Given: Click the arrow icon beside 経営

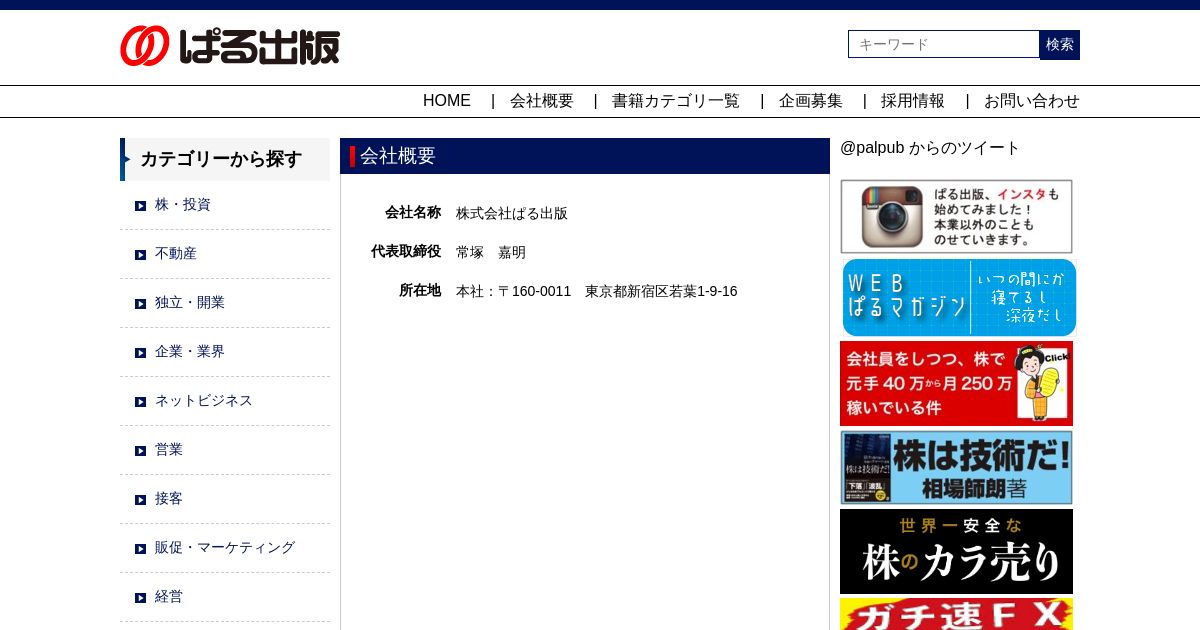Looking at the screenshot, I should click(141, 598).
